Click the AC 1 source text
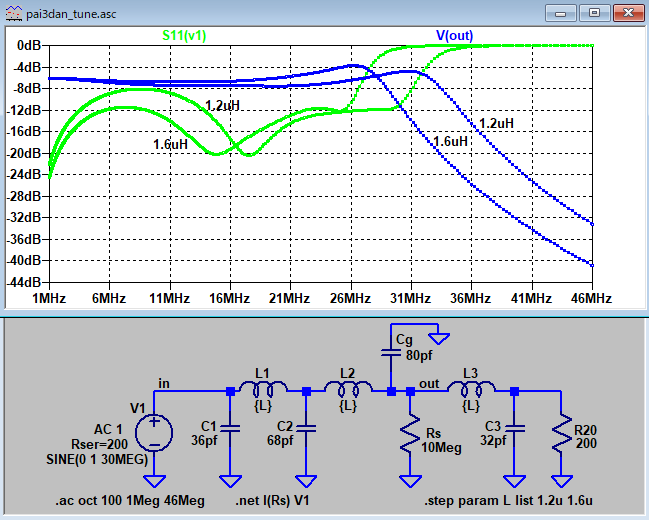 click(108, 429)
